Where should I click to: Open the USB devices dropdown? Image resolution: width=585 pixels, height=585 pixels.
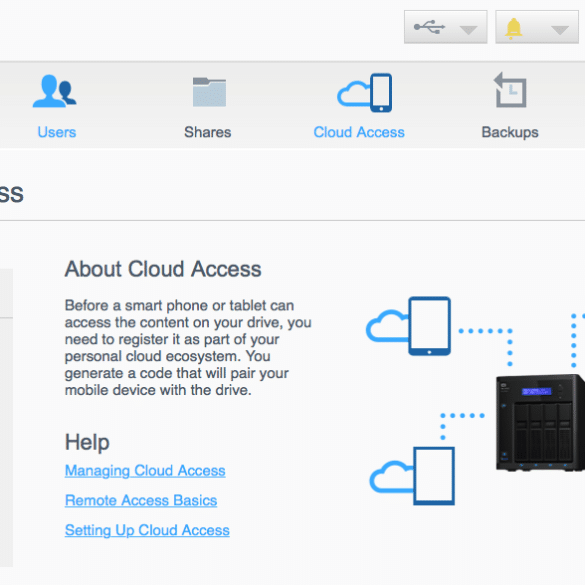click(x=445, y=27)
